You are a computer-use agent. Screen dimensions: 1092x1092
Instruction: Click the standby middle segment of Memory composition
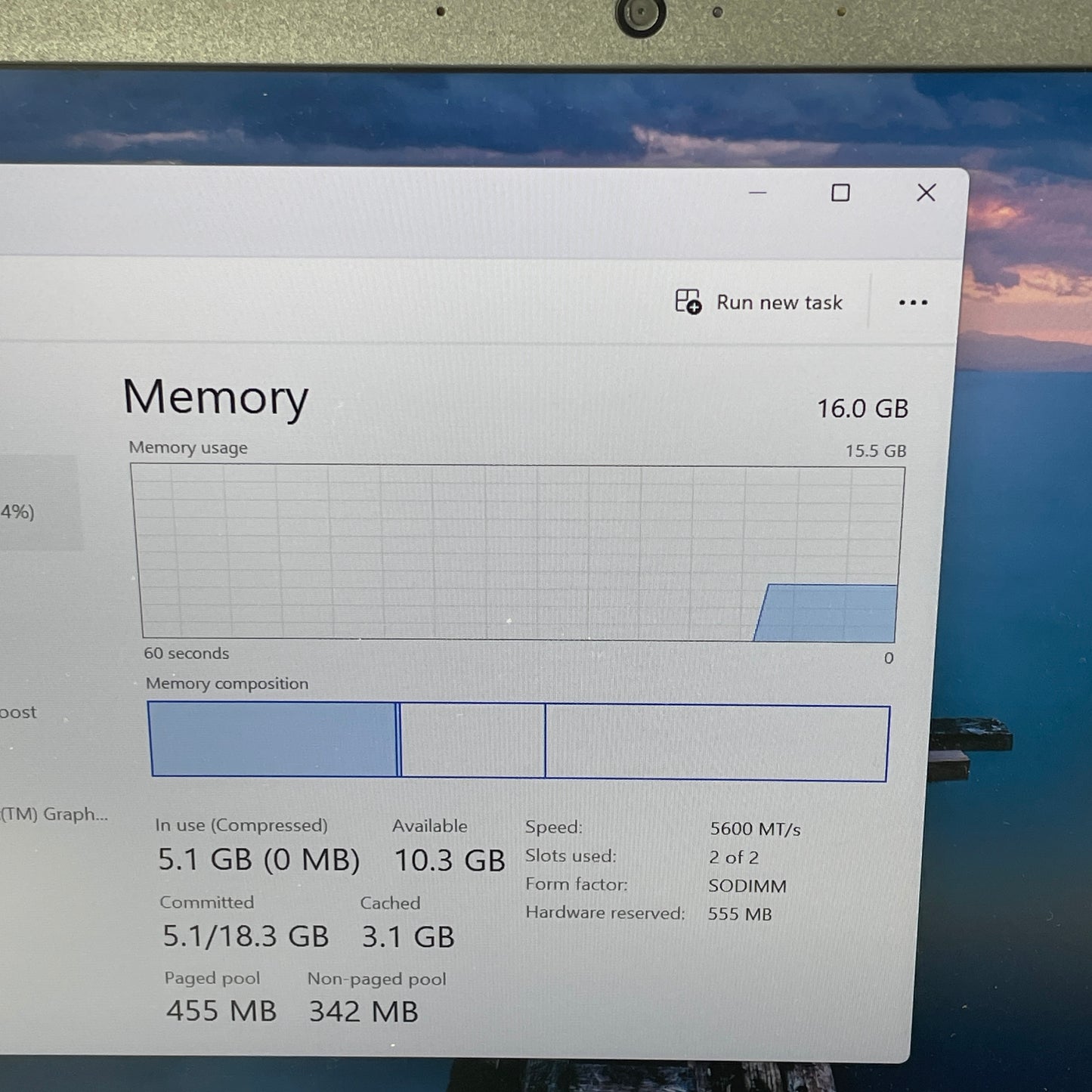(472, 741)
